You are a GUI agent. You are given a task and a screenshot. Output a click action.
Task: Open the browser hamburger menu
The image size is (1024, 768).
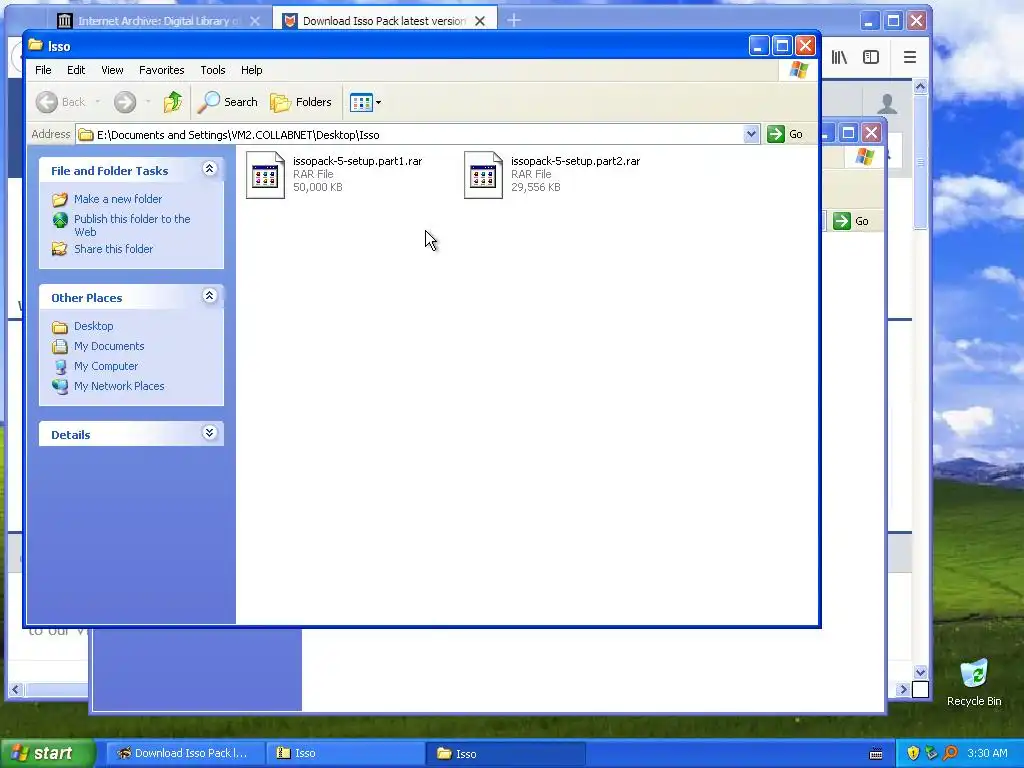point(910,57)
